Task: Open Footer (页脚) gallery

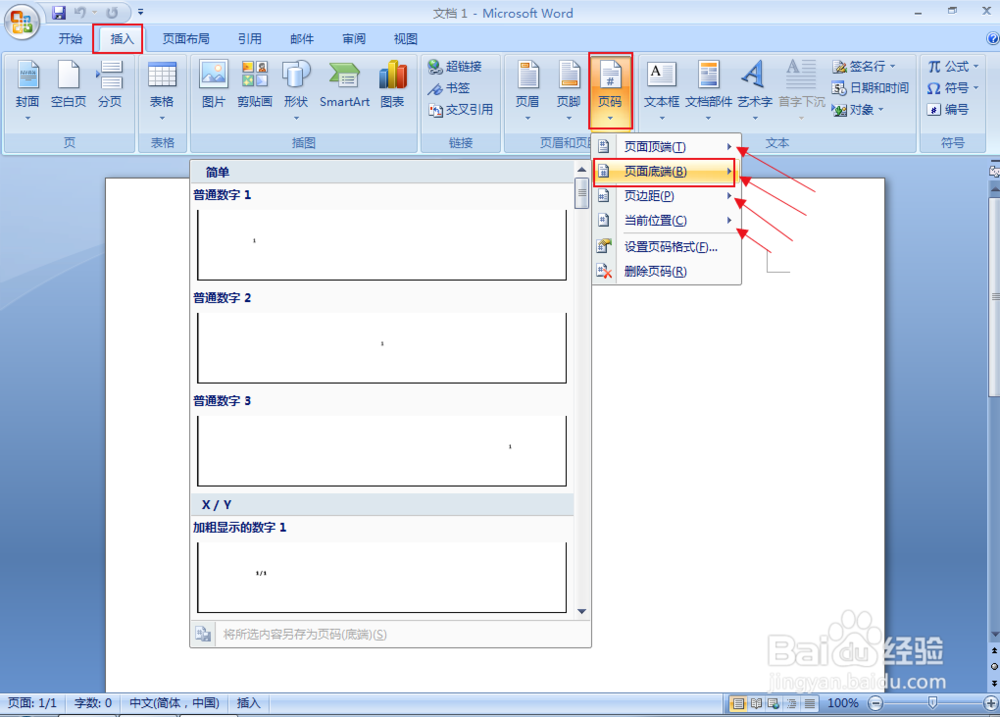Action: (x=568, y=90)
